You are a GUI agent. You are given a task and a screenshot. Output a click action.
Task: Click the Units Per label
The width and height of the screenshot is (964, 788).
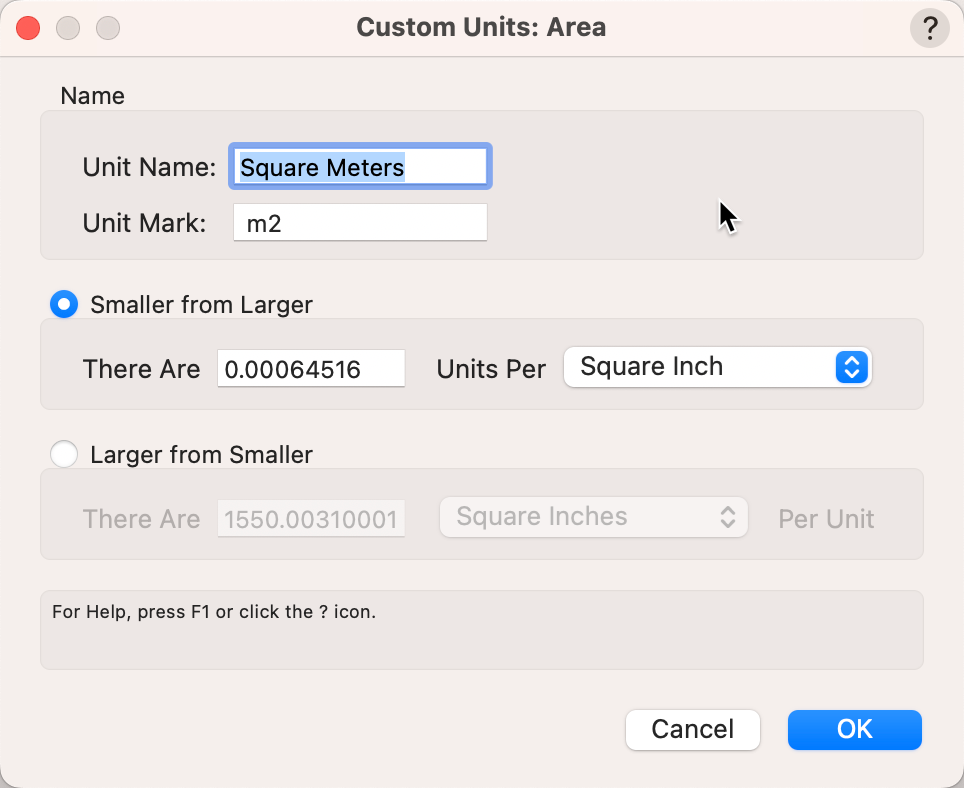491,369
